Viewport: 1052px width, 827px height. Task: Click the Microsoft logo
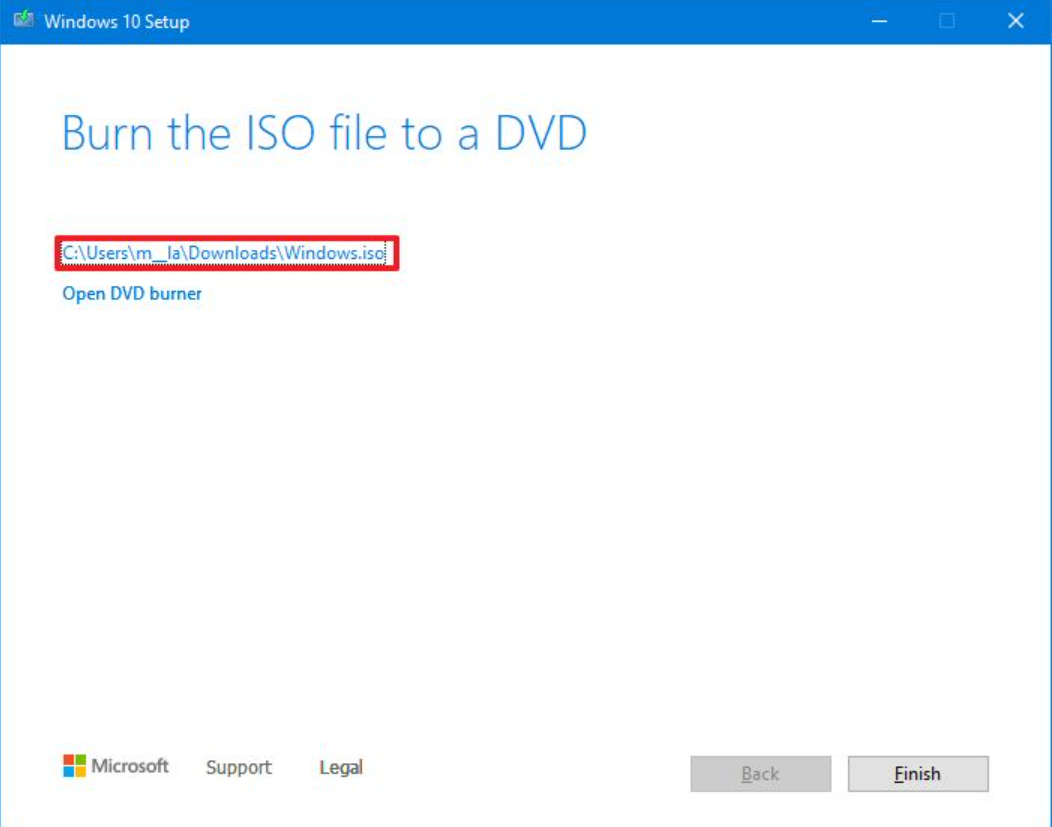[x=115, y=765]
